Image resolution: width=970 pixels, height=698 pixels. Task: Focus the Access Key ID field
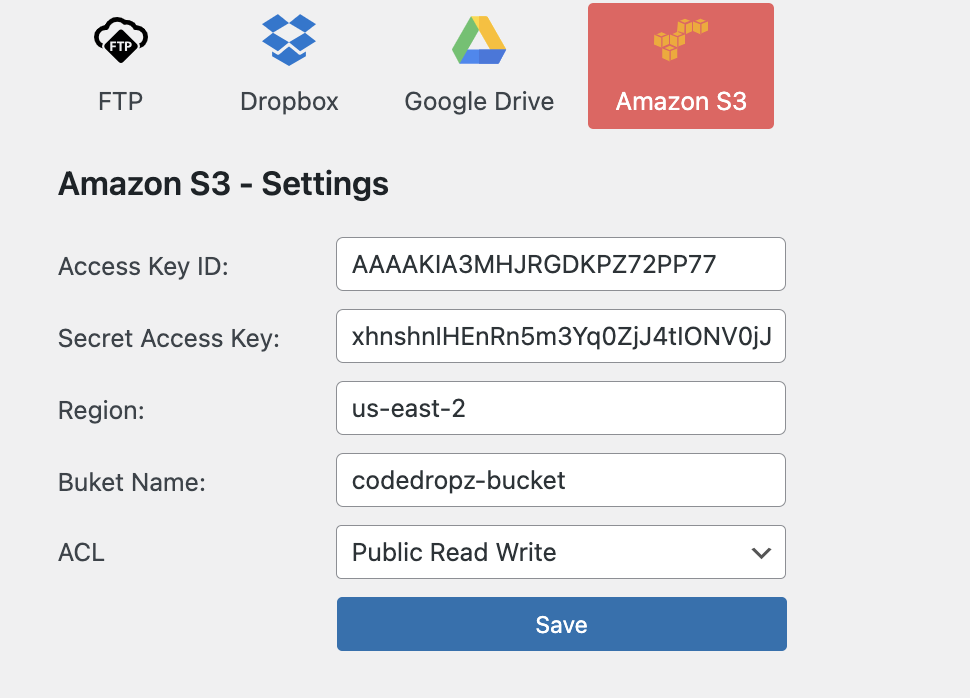click(x=560, y=264)
